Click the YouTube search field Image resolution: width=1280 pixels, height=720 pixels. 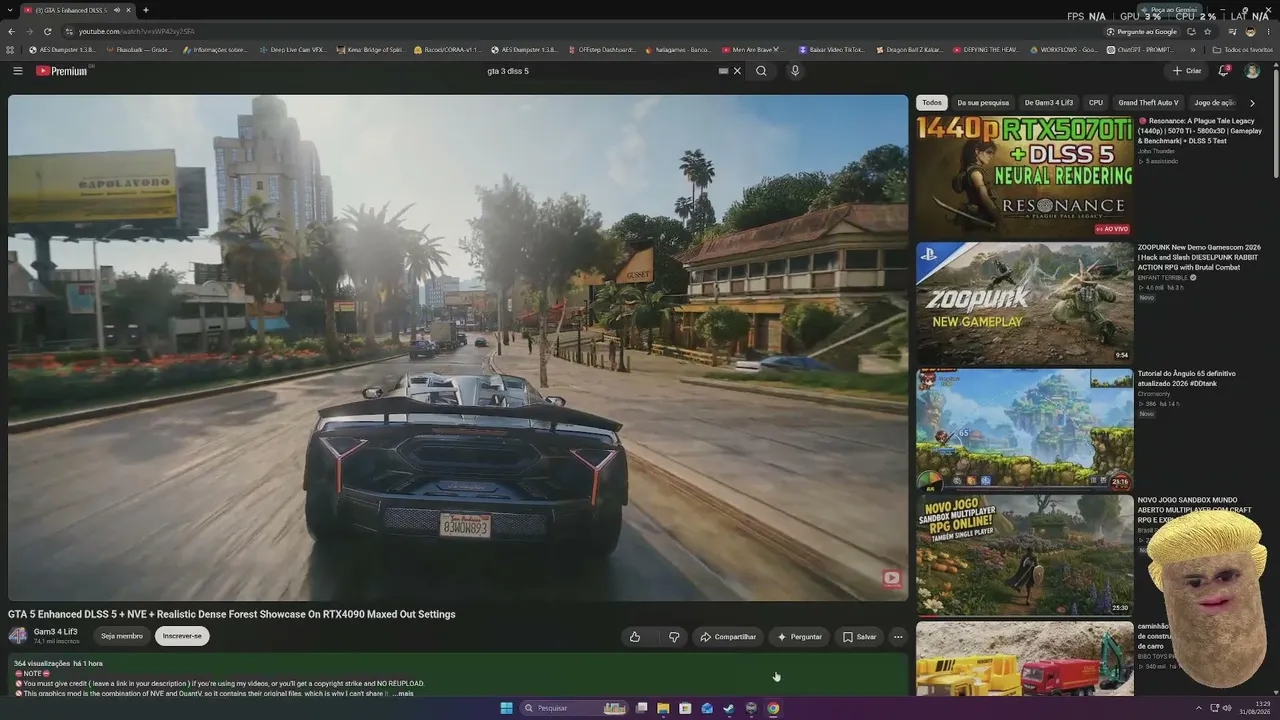[x=600, y=71]
